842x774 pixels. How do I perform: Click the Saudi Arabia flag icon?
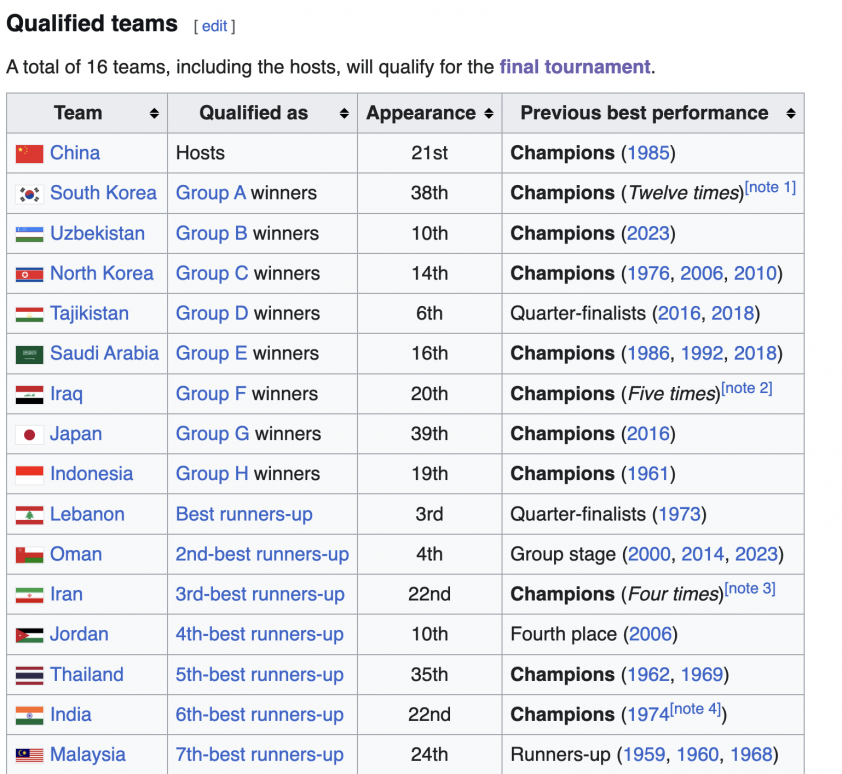tap(30, 355)
